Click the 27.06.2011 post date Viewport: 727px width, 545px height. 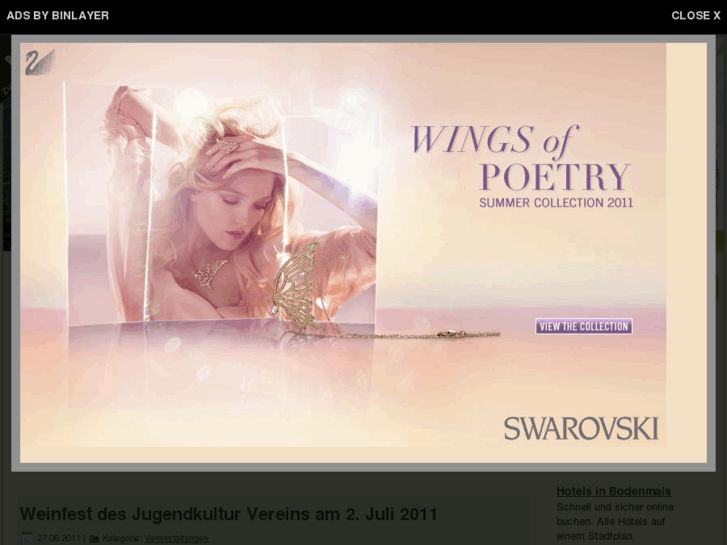(x=59, y=538)
